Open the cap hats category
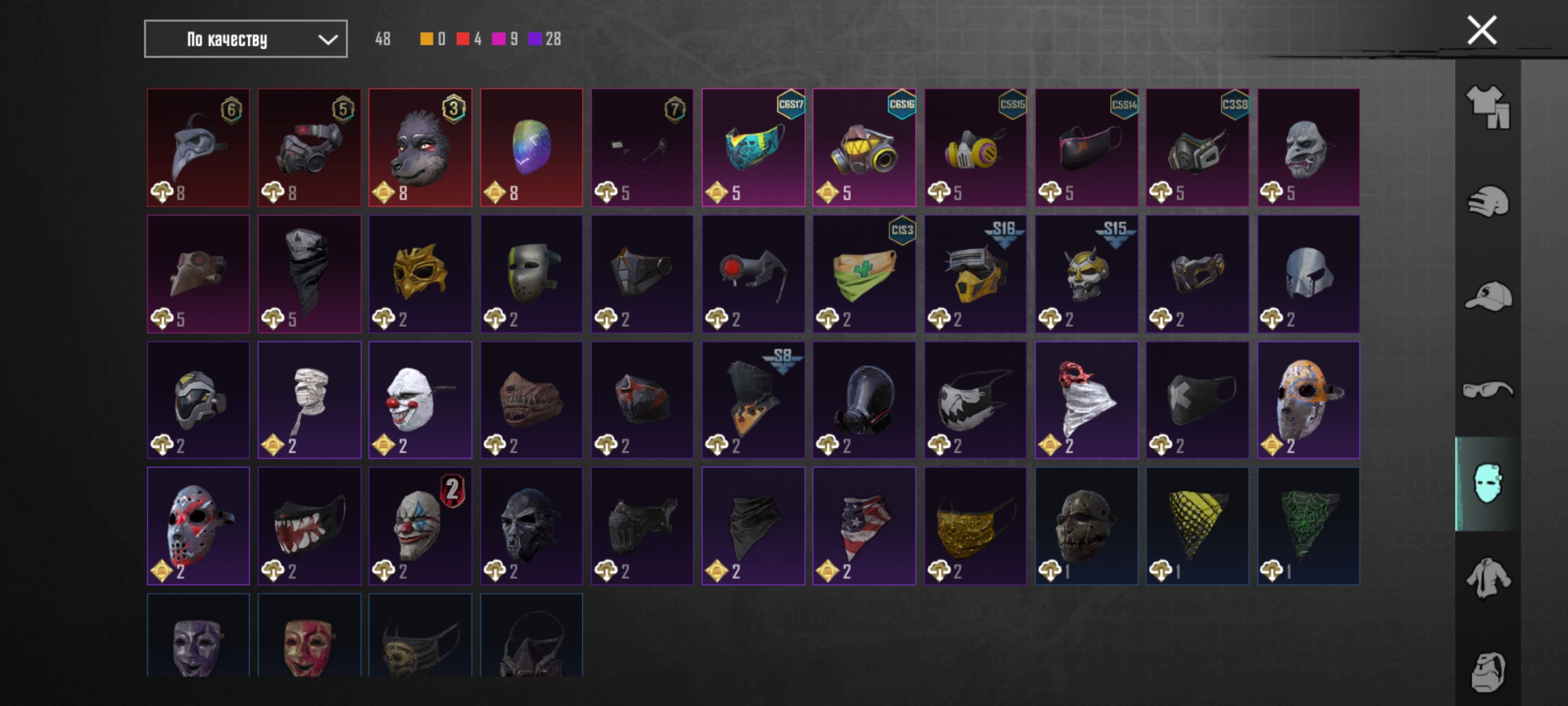The height and width of the screenshot is (706, 1568). (1488, 296)
